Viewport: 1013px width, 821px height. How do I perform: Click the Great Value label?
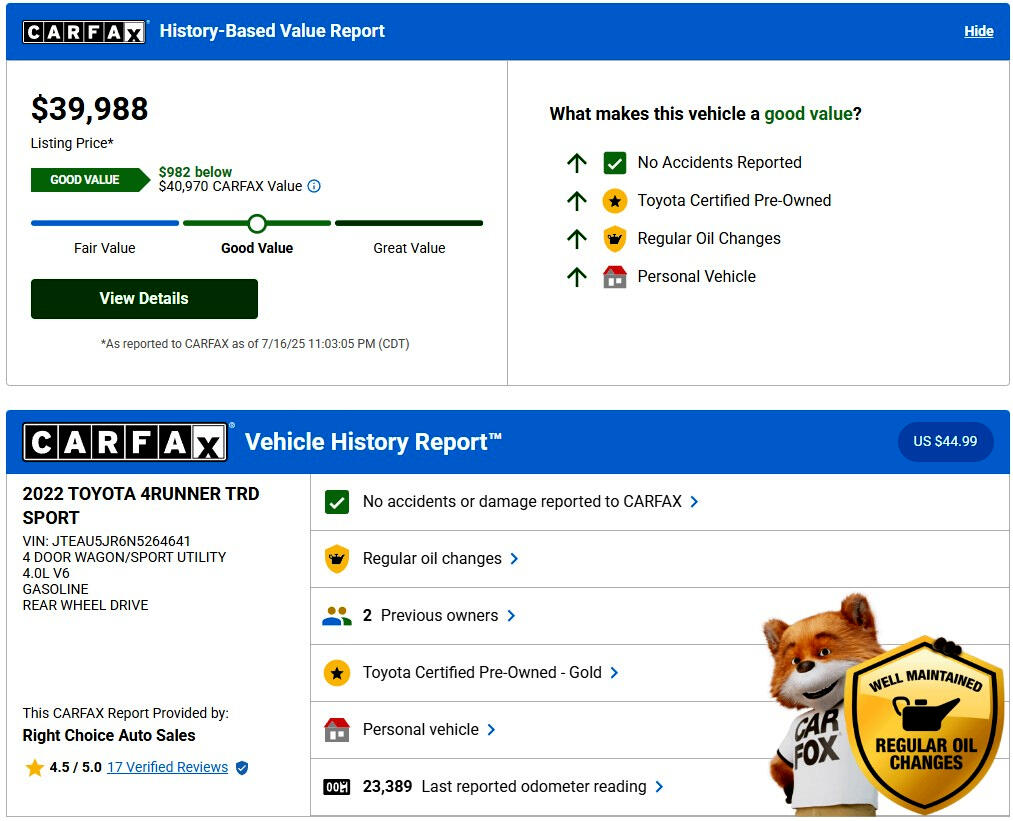tap(409, 248)
